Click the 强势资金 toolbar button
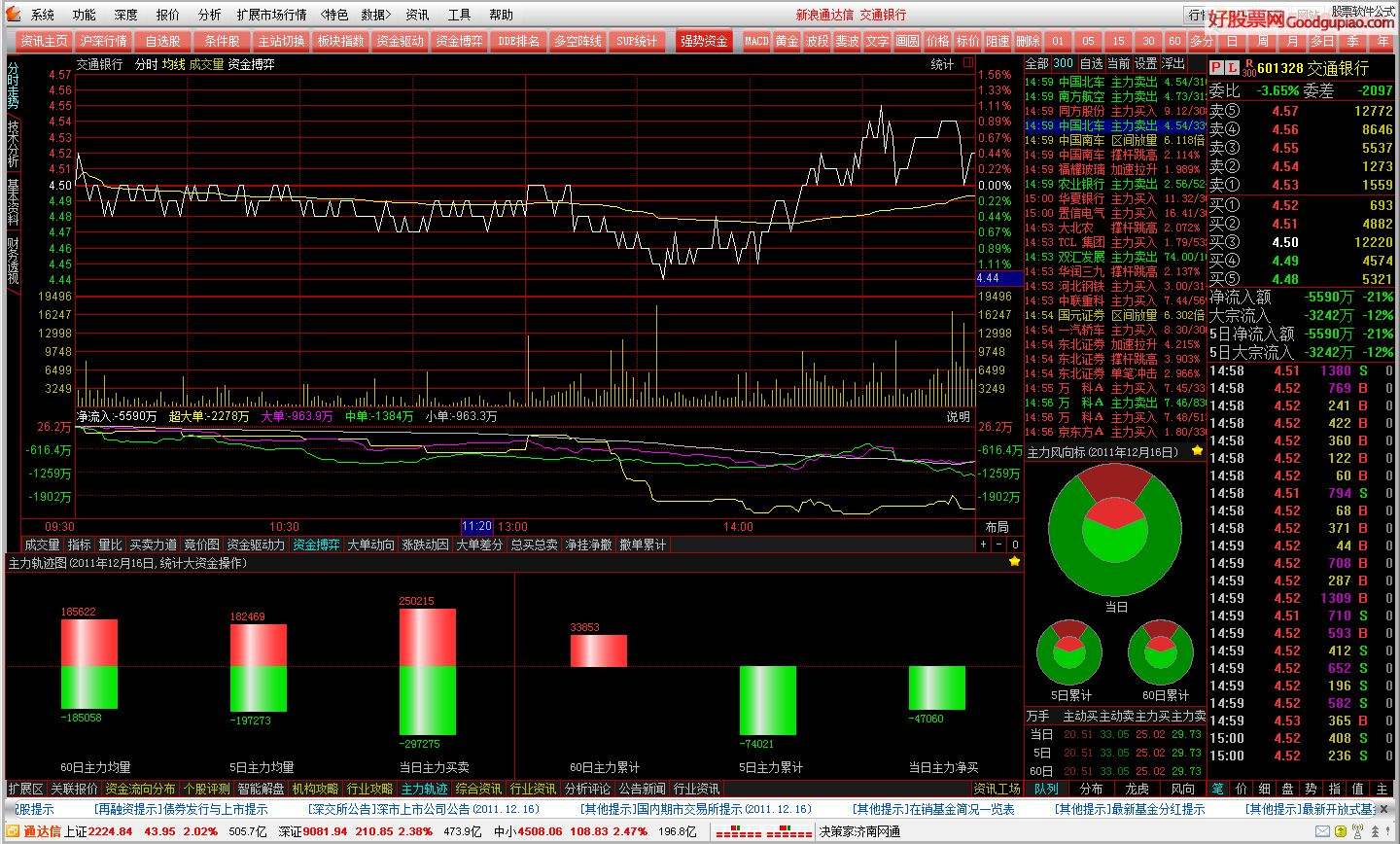Screen dimensions: 1400x844 point(705,41)
